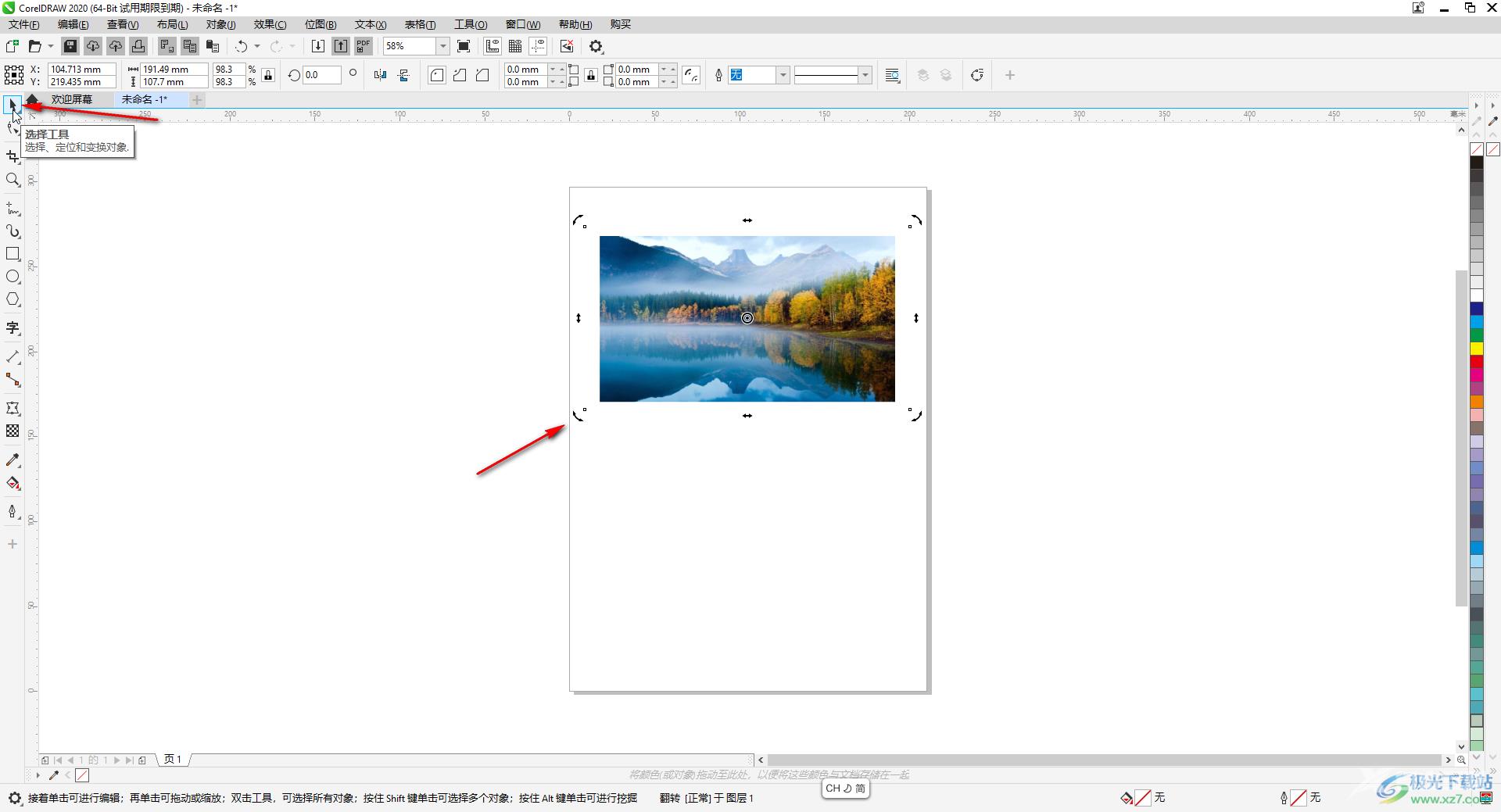
Task: Select the Text tool
Action: (13, 328)
